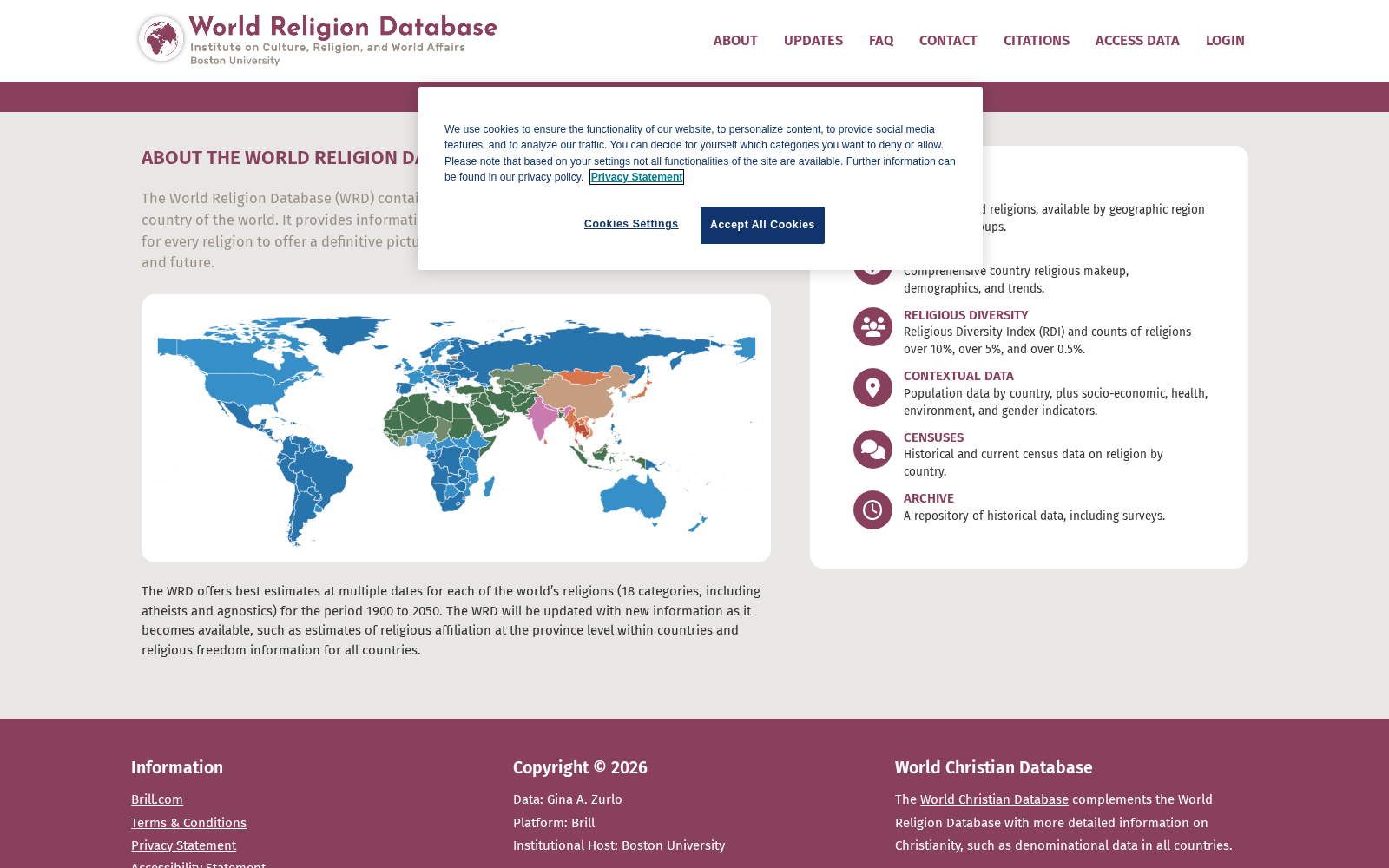Click 'Comprehensive country religious makeup' description
Image resolution: width=1389 pixels, height=868 pixels.
click(1016, 279)
